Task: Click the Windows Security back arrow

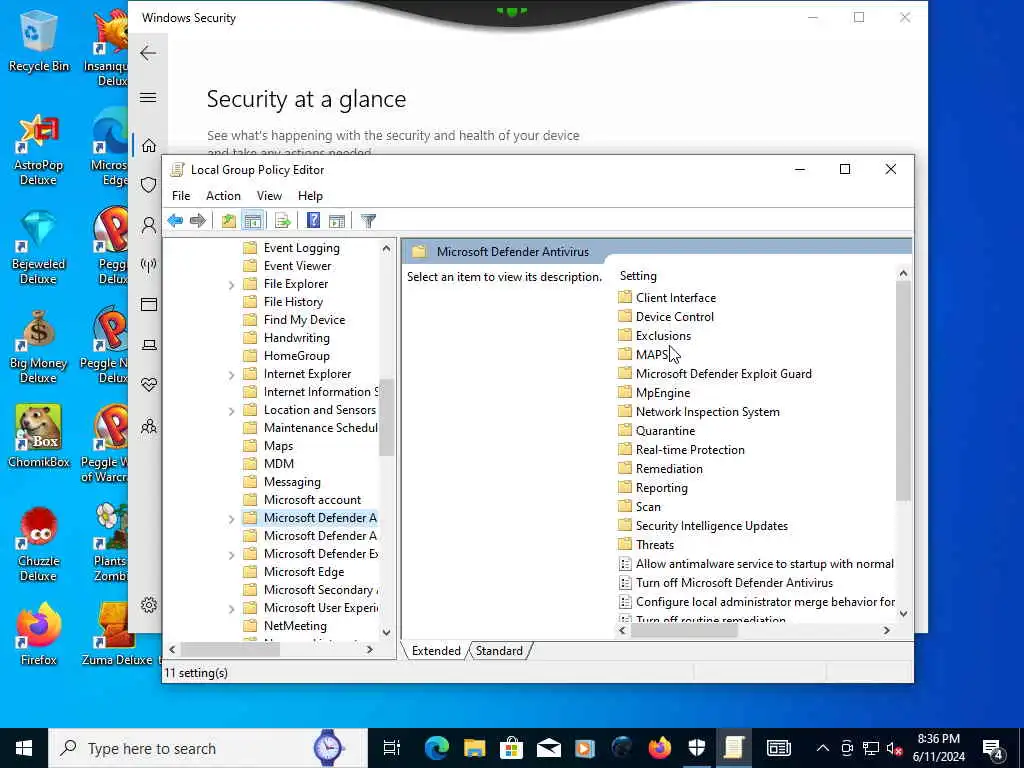Action: click(x=148, y=53)
